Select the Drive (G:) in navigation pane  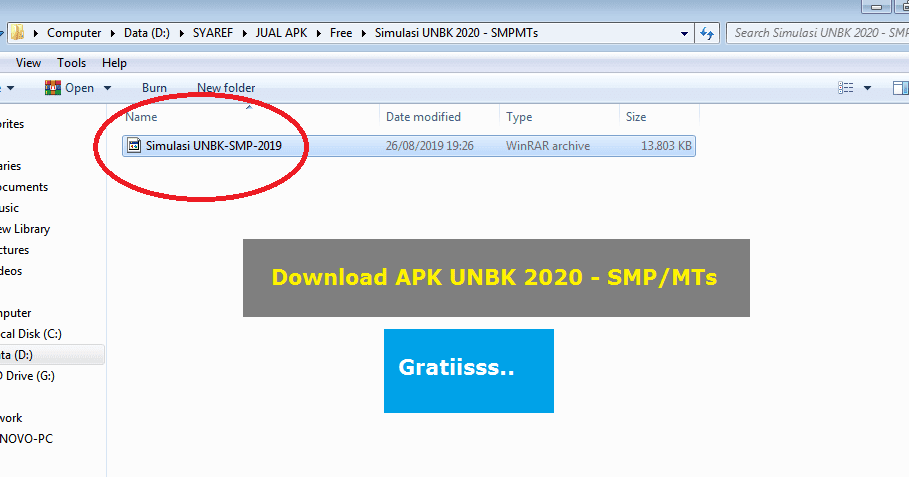(27, 376)
